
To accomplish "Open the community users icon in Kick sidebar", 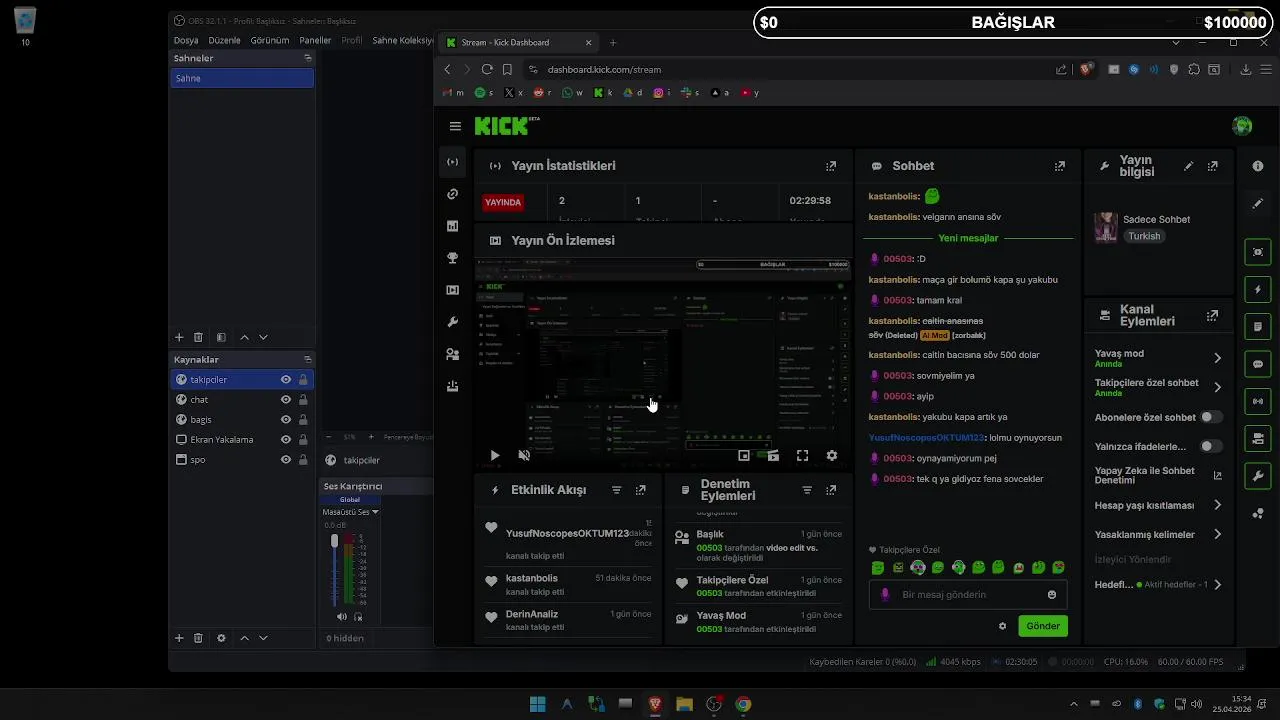I will [453, 354].
